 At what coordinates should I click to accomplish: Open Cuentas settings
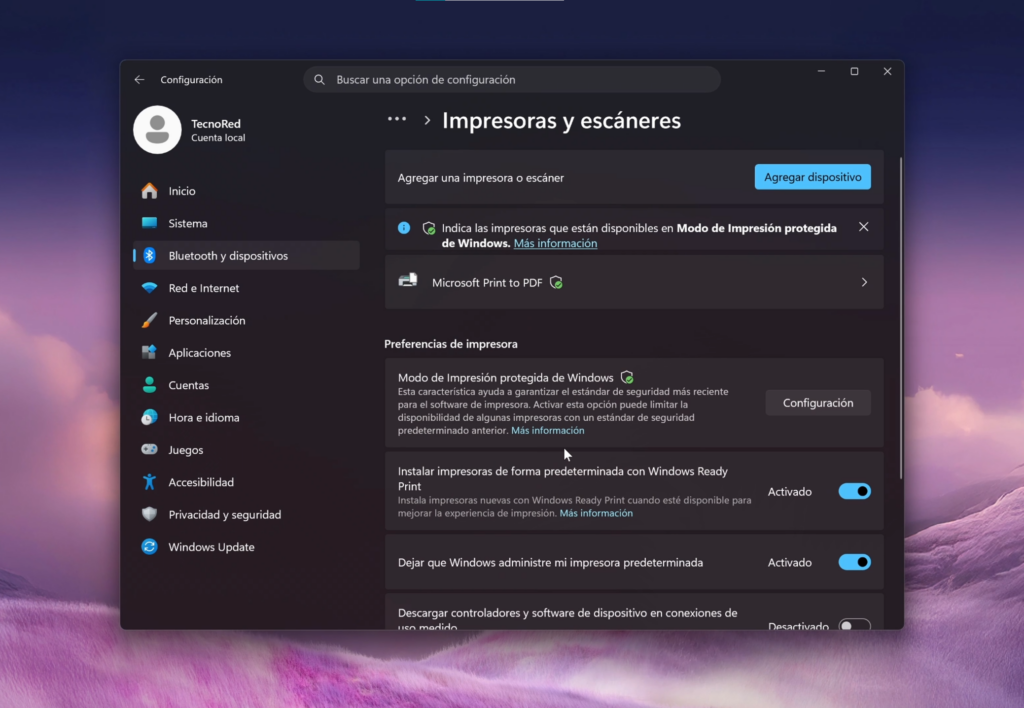pos(246,385)
